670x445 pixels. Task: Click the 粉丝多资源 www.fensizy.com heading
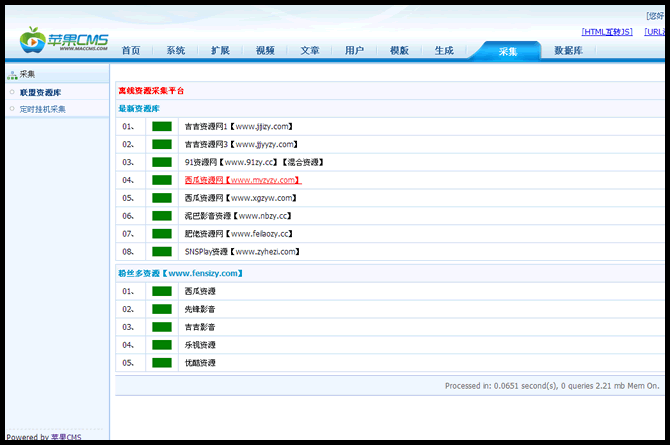180,273
